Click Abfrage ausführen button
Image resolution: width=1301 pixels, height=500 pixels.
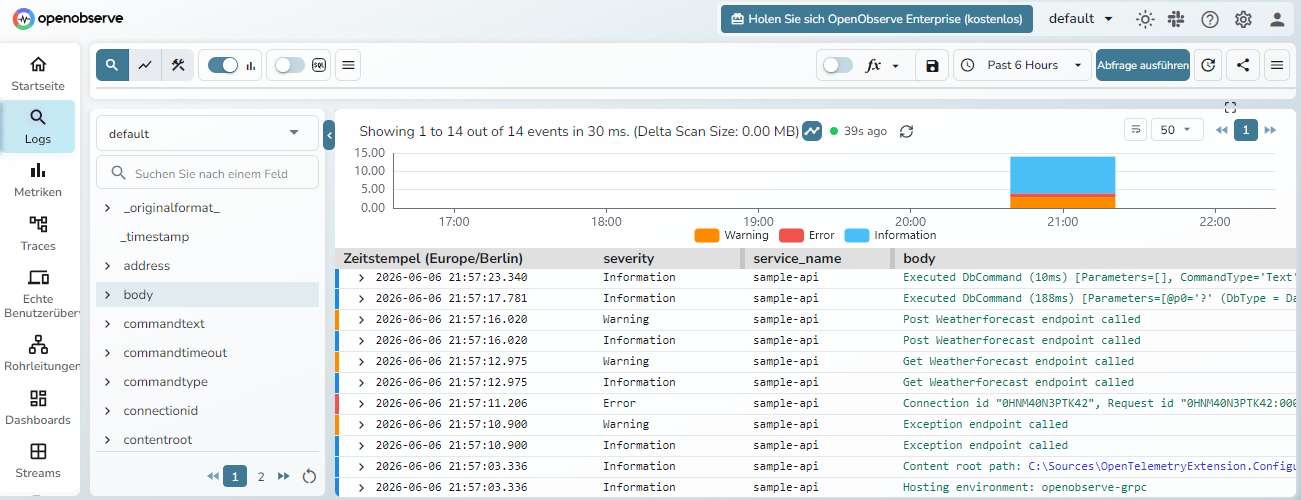[x=1143, y=65]
